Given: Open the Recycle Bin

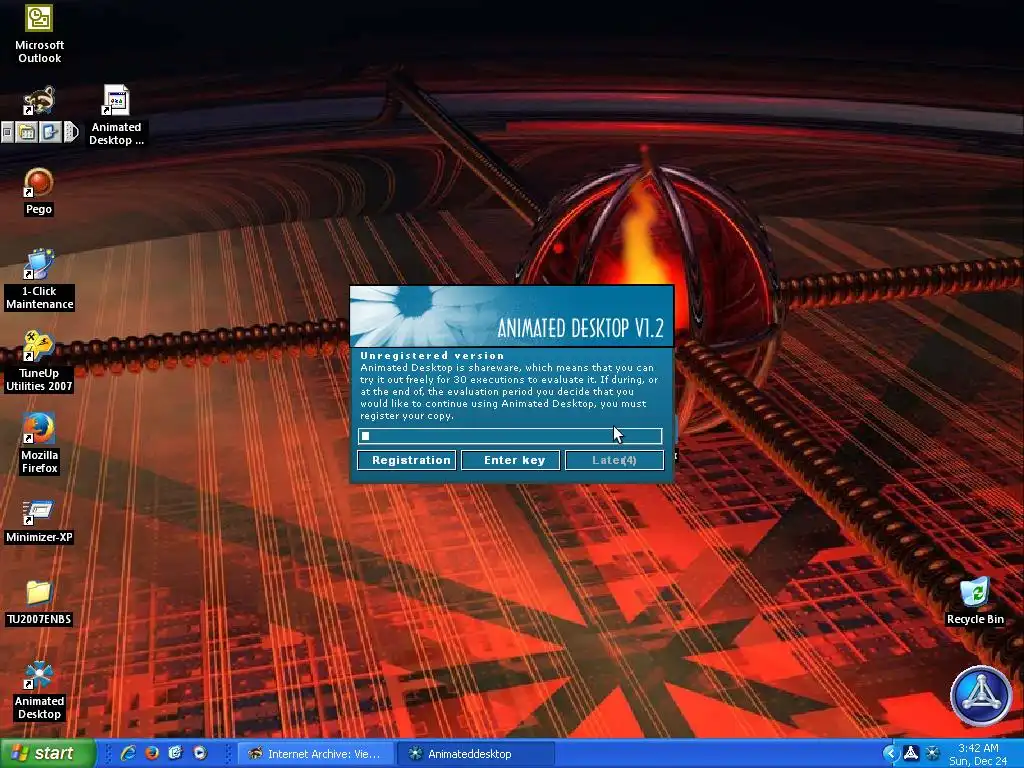Looking at the screenshot, I should pyautogui.click(x=975, y=601).
